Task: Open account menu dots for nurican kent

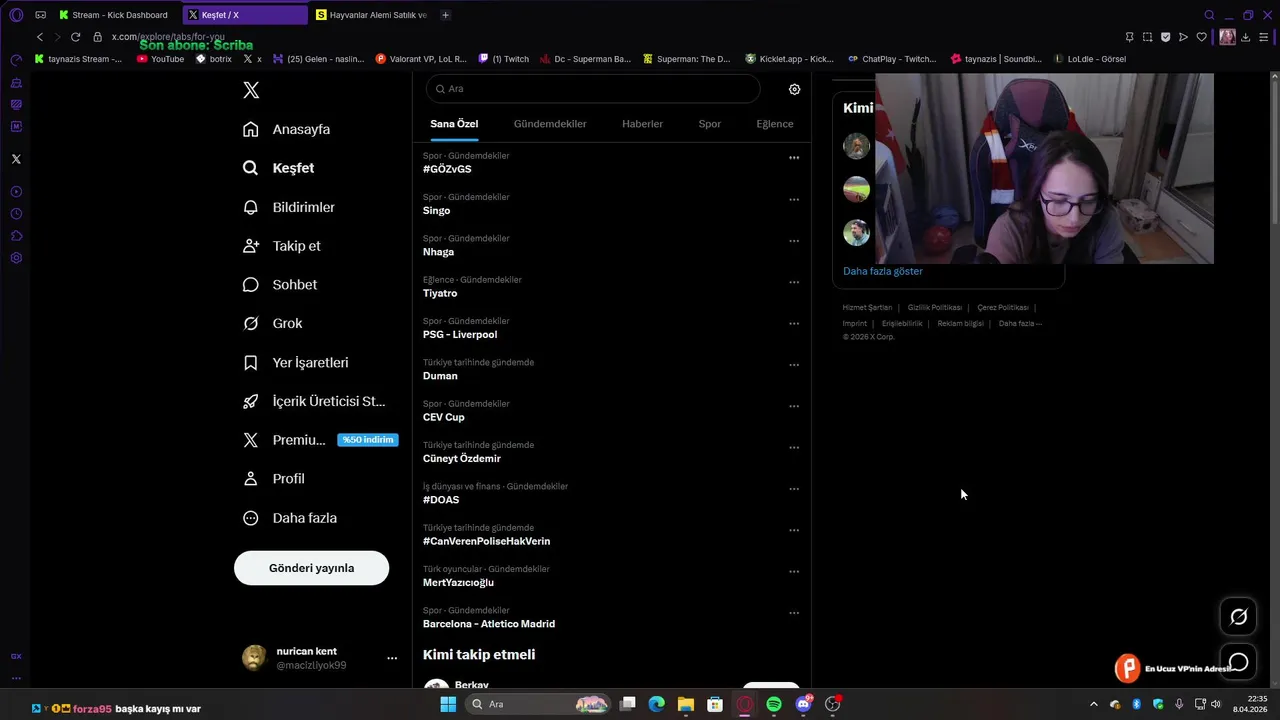Action: tap(392, 658)
